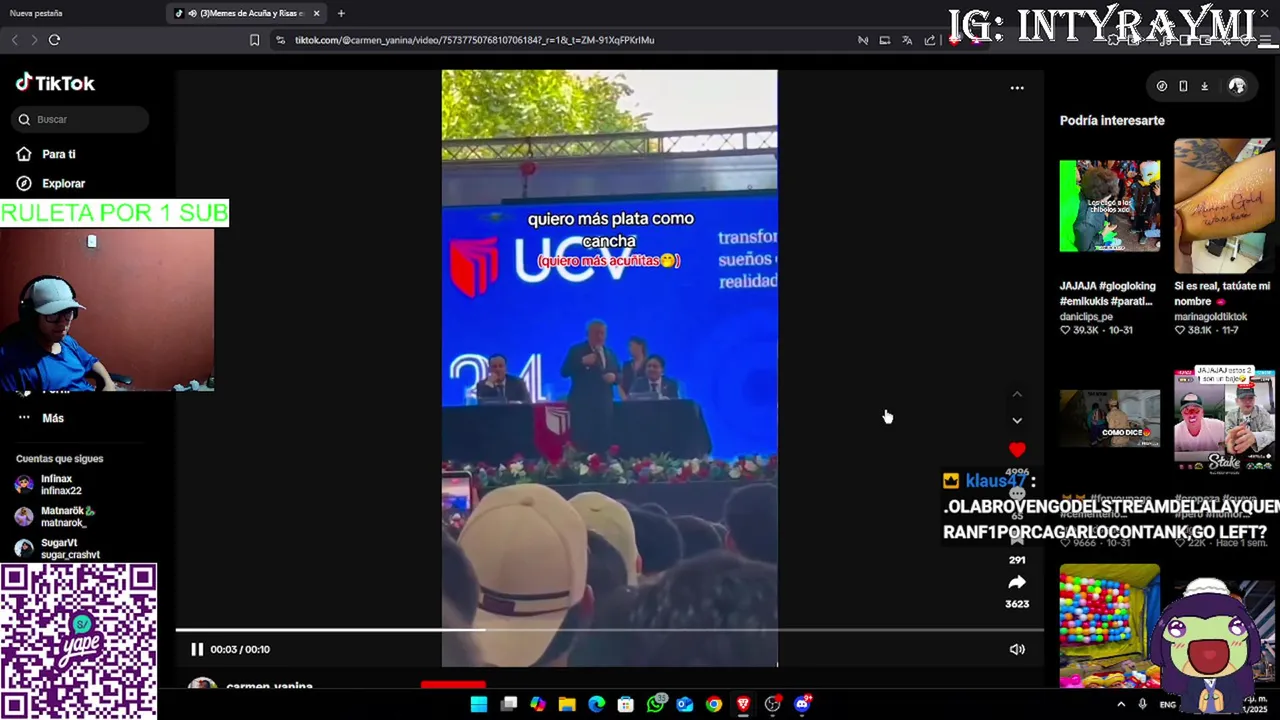Open the profile avatar menu
The image size is (1280, 720).
click(1237, 86)
